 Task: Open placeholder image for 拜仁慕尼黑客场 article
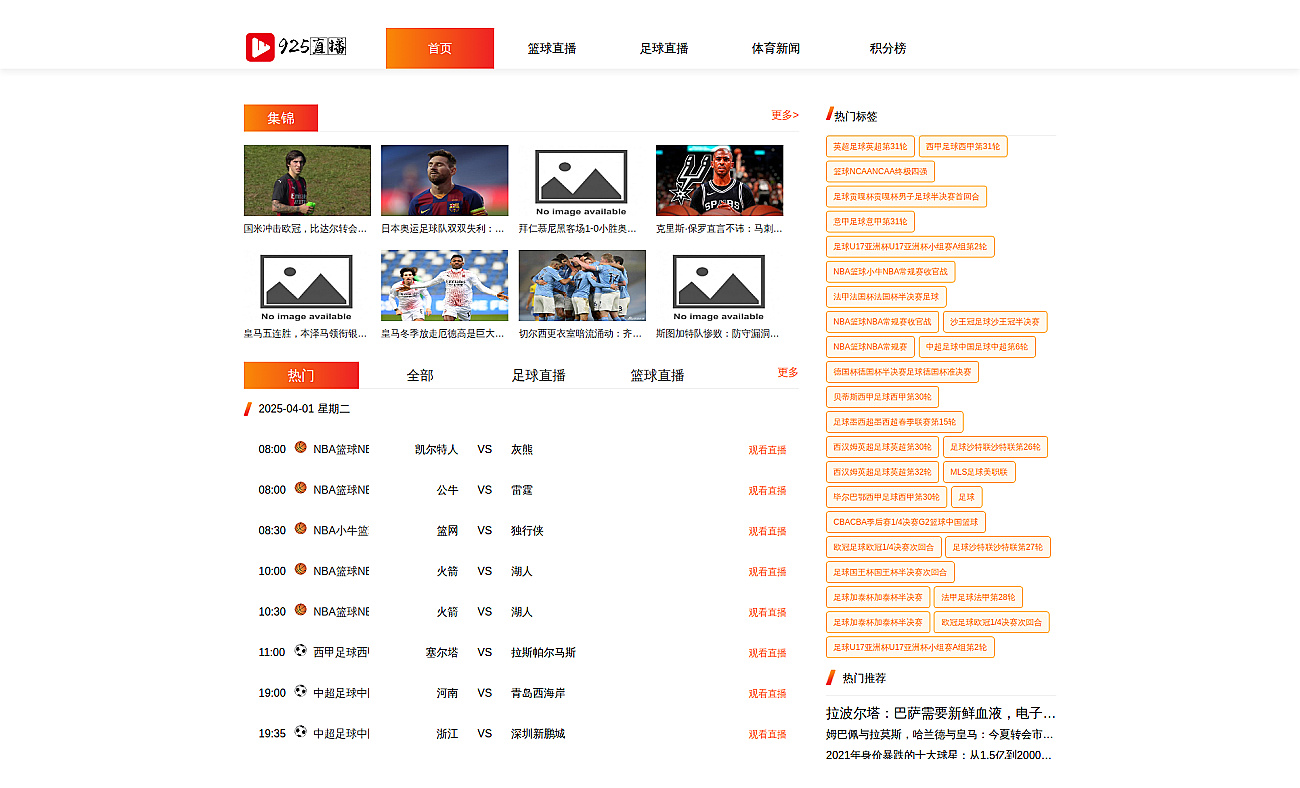582,180
